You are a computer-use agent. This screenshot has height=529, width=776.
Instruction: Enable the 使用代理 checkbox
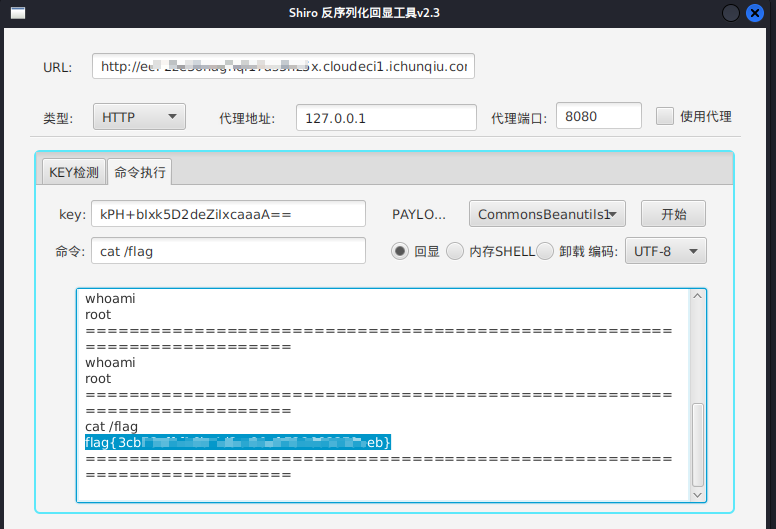click(665, 116)
